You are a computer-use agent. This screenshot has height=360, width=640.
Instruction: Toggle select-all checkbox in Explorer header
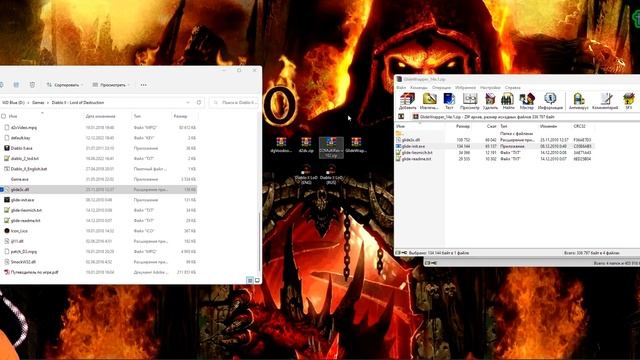click(4, 116)
